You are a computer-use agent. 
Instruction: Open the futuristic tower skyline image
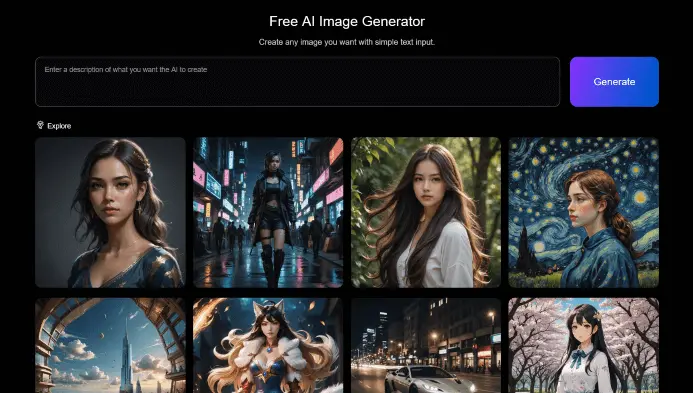(110, 345)
